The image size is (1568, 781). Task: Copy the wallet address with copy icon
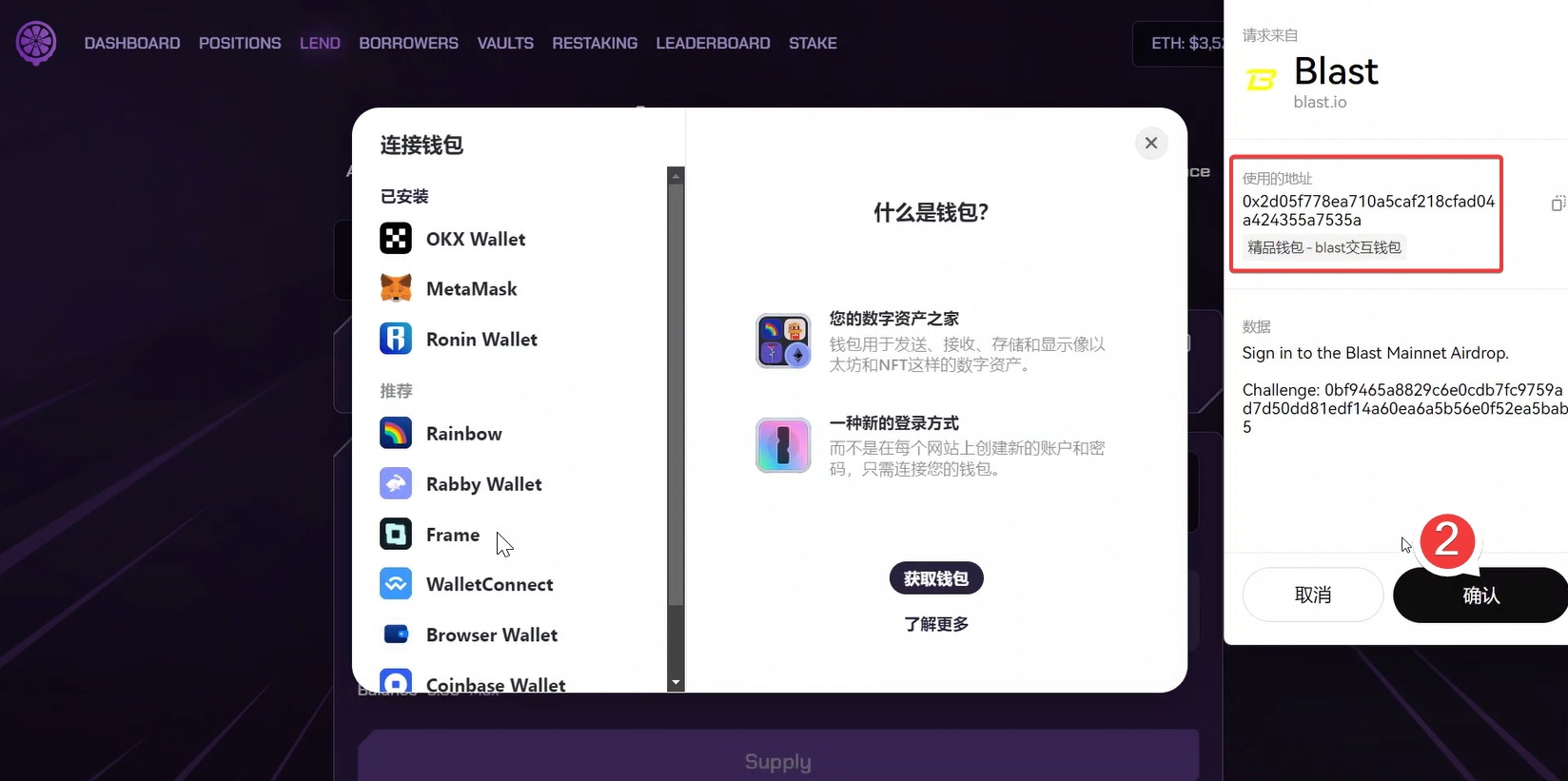tap(1557, 204)
